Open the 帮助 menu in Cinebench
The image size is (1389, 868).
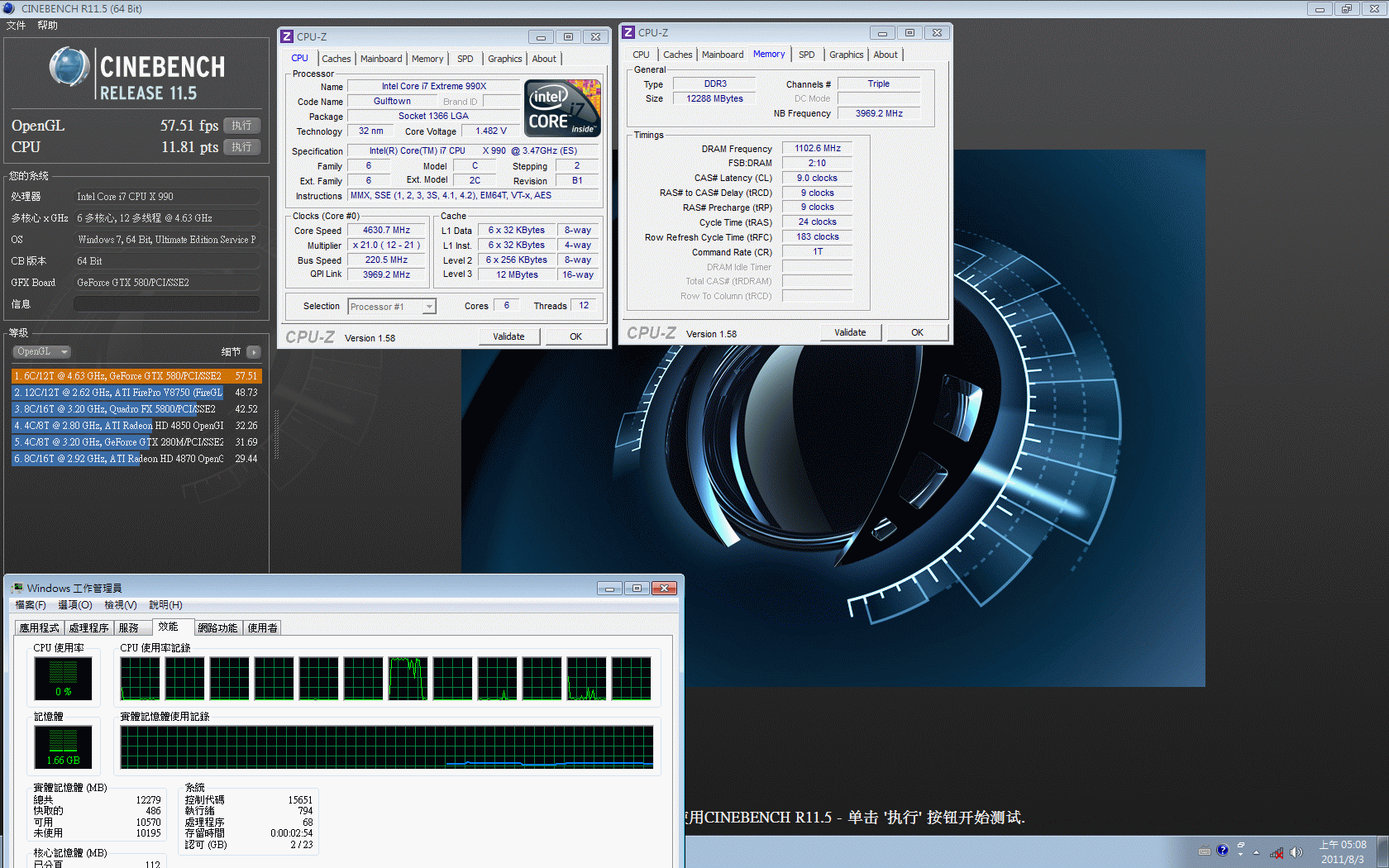point(47,26)
